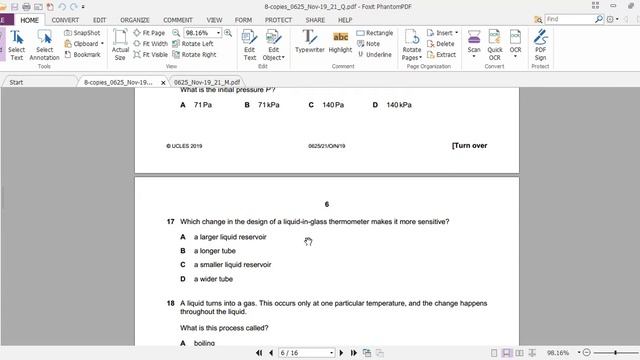Screen dimensions: 640x360
Task: Open the HELP ribbon tab
Action: point(345,20)
